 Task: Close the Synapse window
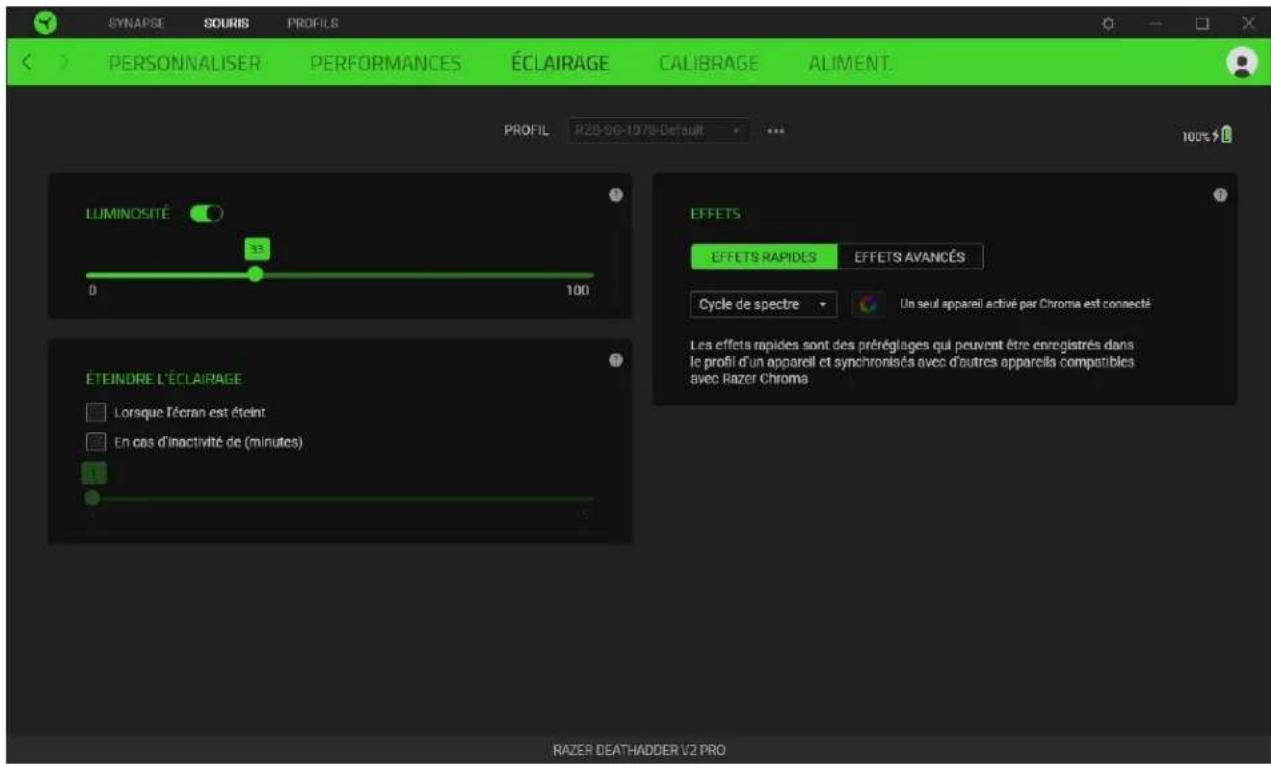coord(1248,22)
